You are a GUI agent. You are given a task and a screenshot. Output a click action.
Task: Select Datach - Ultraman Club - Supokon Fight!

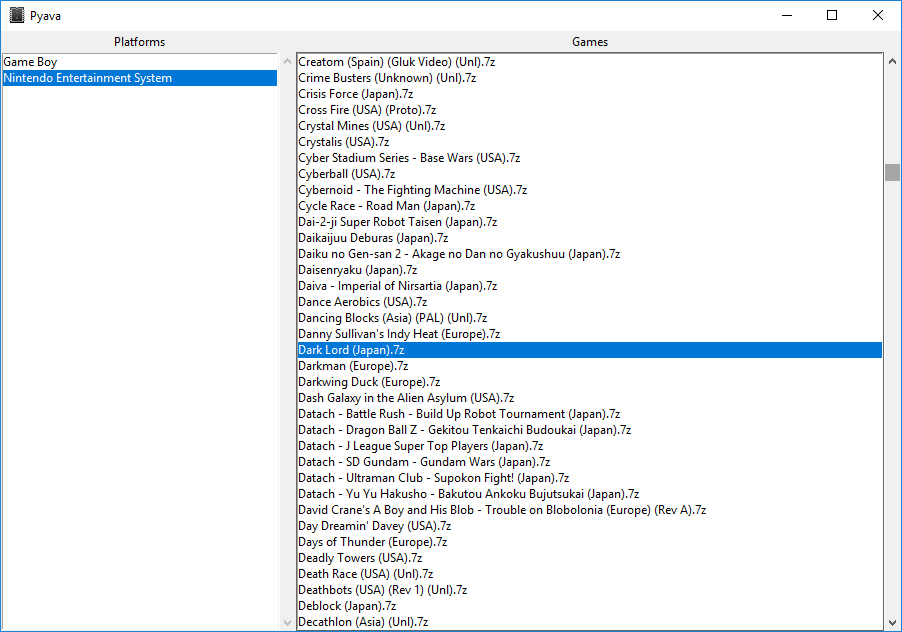(x=590, y=478)
